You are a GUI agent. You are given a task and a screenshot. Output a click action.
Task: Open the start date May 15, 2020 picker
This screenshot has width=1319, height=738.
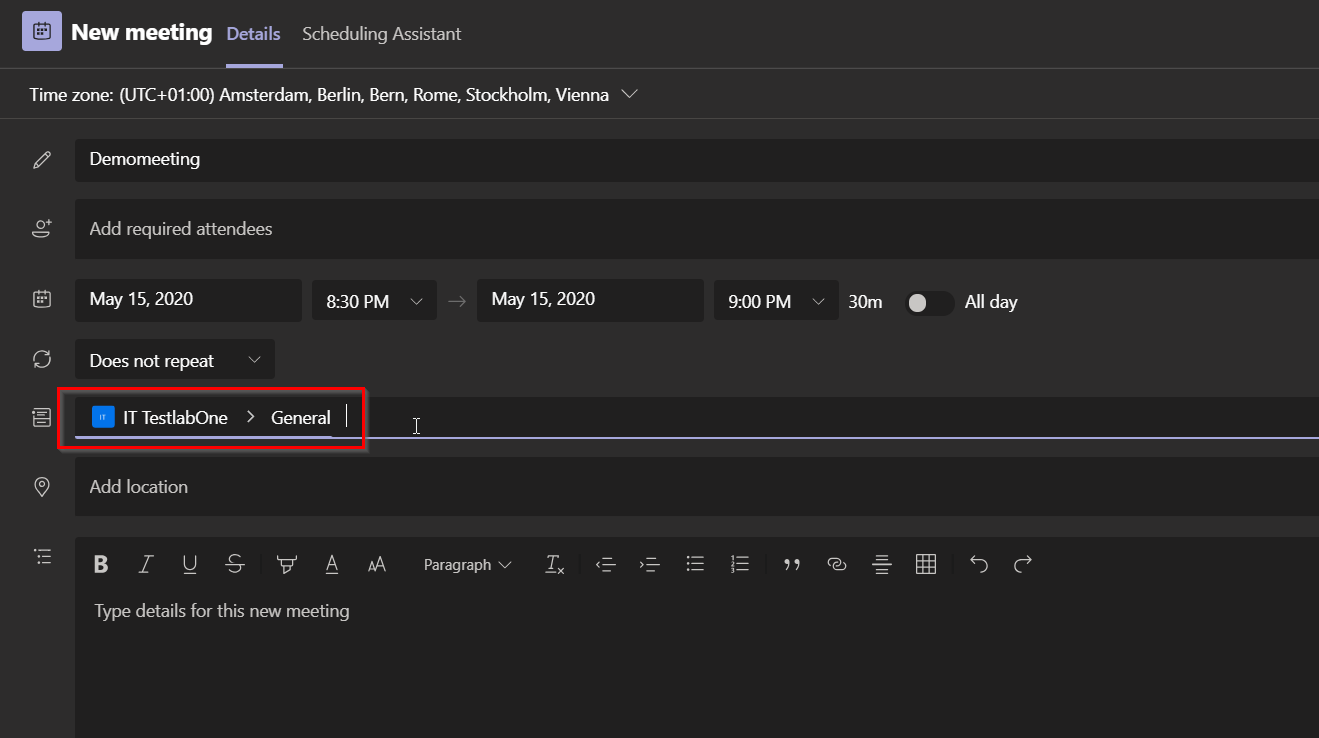coord(188,300)
